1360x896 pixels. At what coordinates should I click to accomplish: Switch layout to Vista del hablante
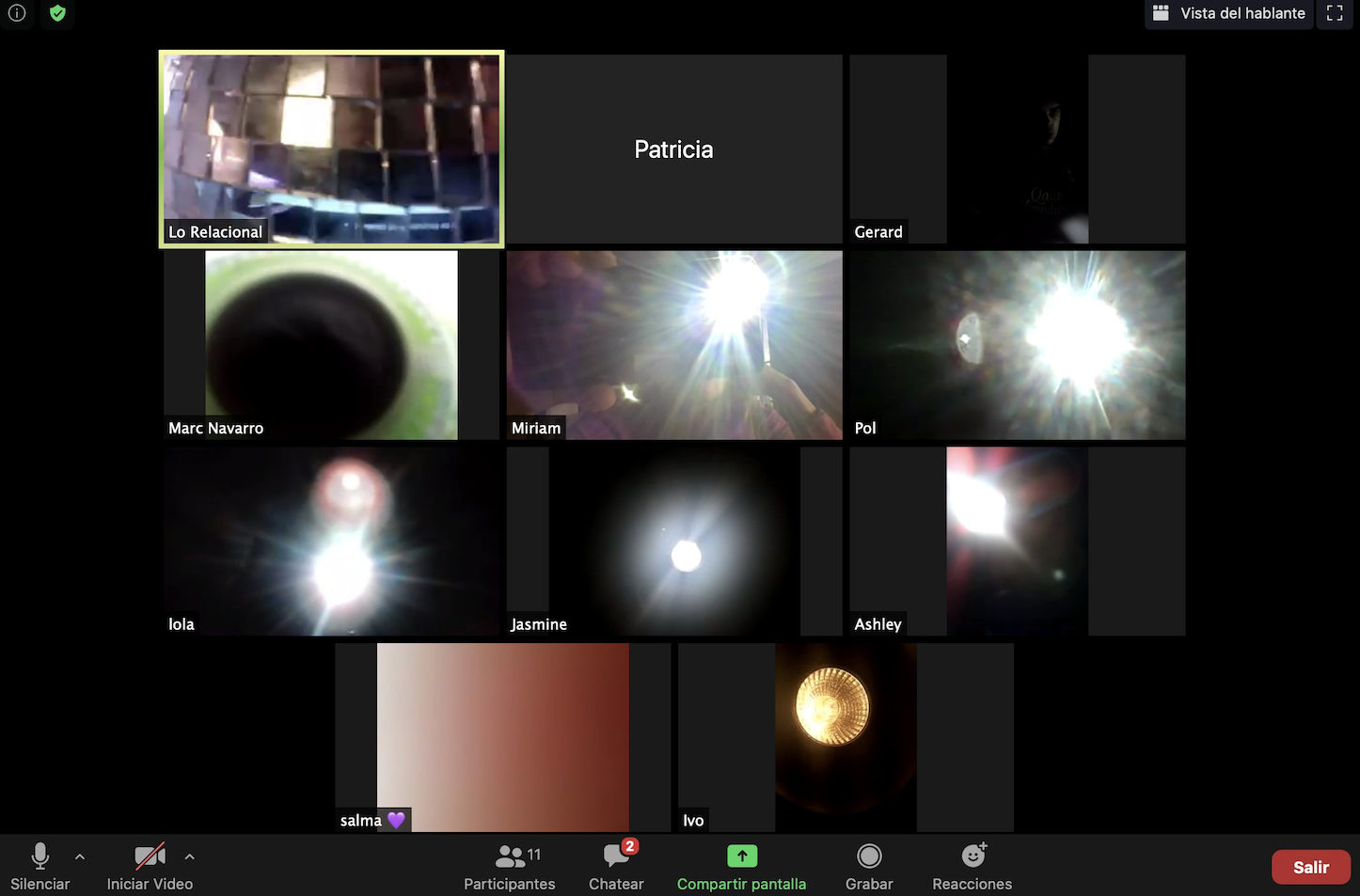point(1229,13)
